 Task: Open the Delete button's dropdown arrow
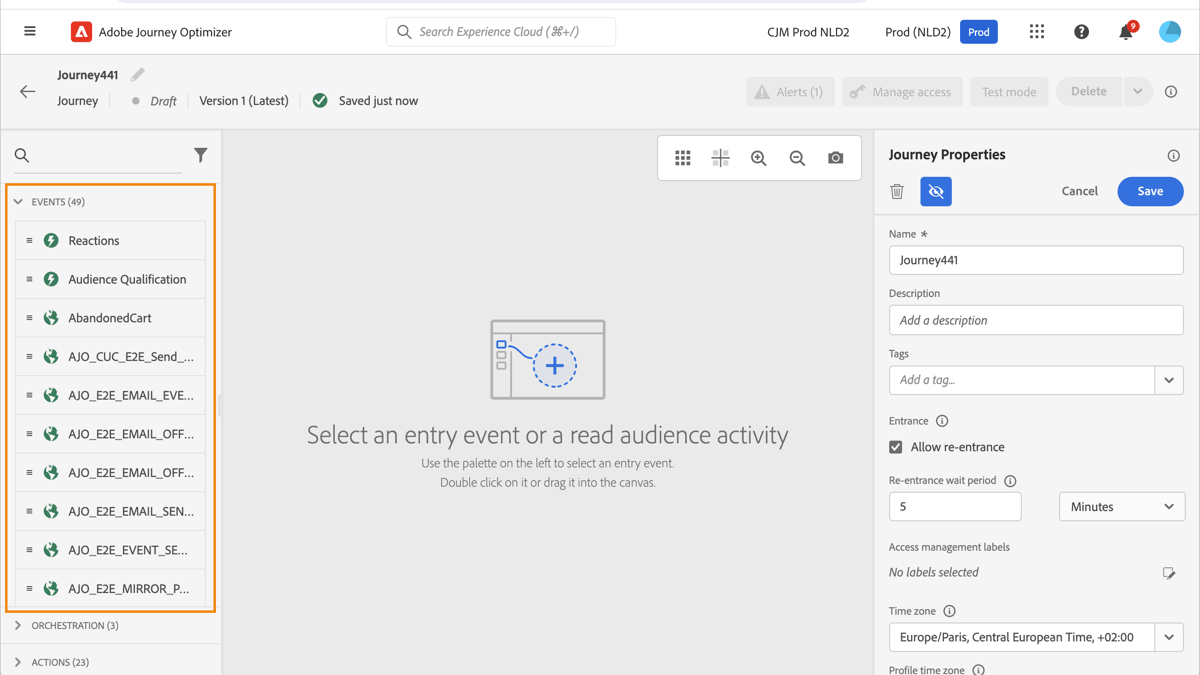[1137, 91]
